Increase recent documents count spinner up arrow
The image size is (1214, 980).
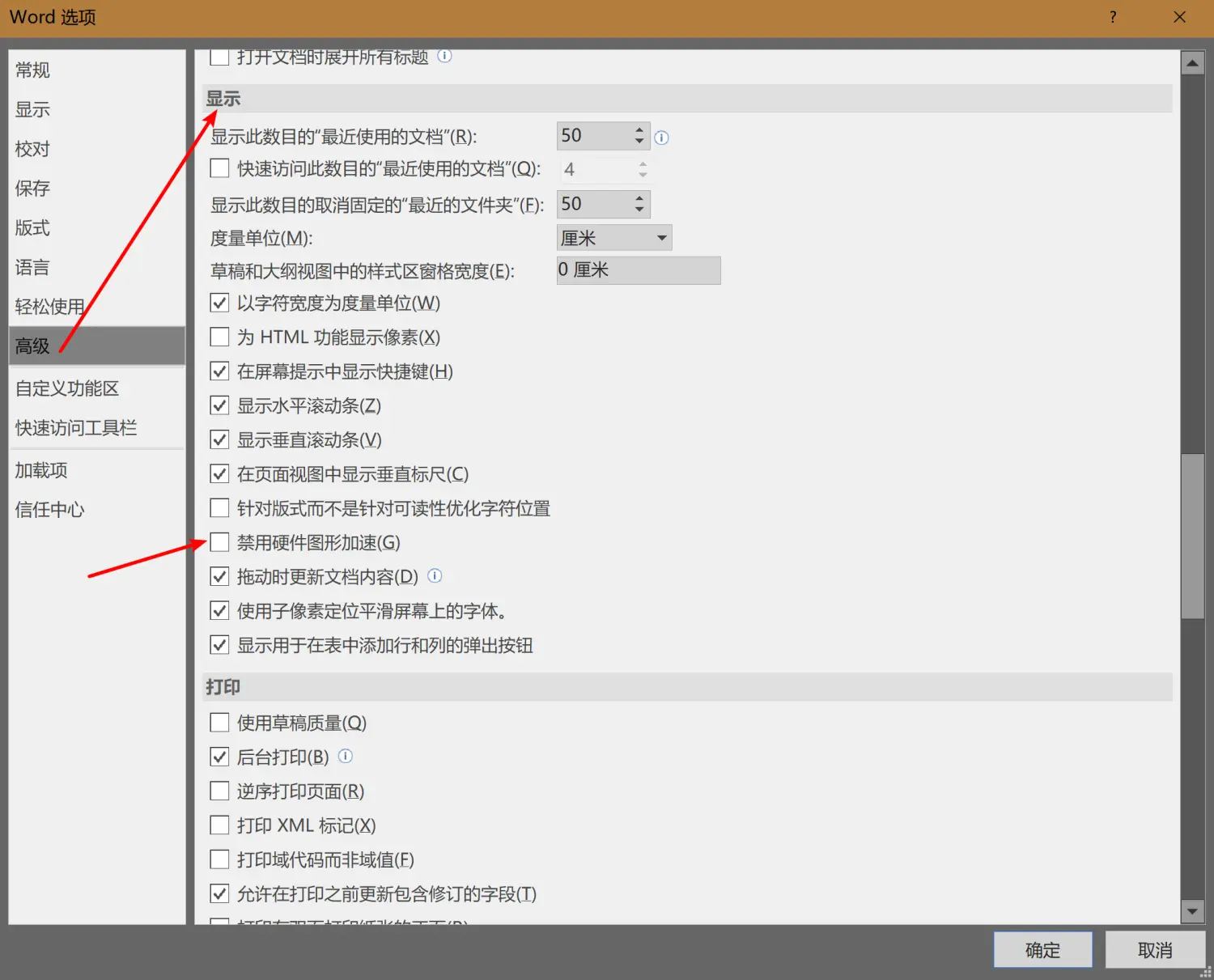point(639,129)
